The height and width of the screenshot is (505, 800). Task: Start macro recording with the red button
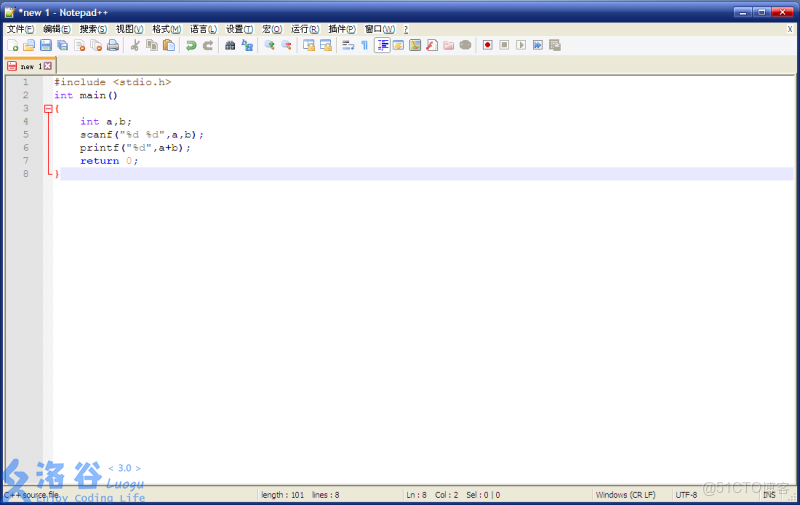(487, 45)
